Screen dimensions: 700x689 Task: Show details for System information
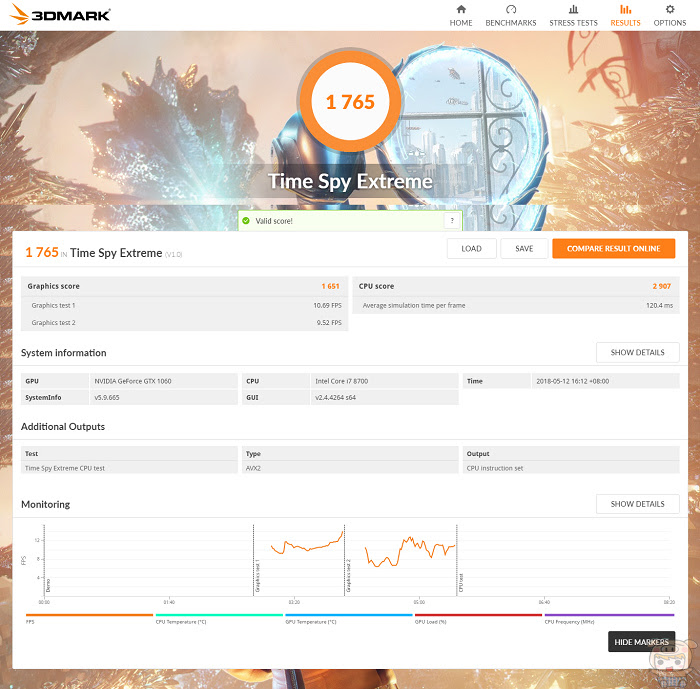(638, 353)
